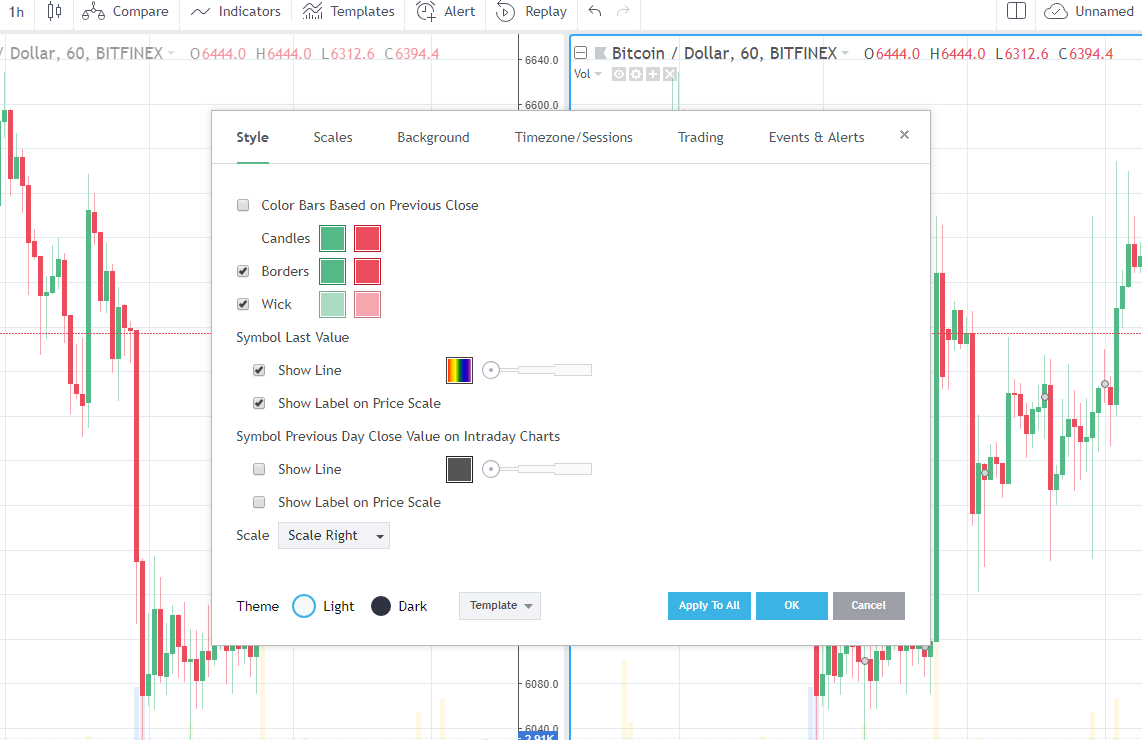Image resolution: width=1142 pixels, height=740 pixels.
Task: Open the Indicators menu
Action: tap(235, 12)
